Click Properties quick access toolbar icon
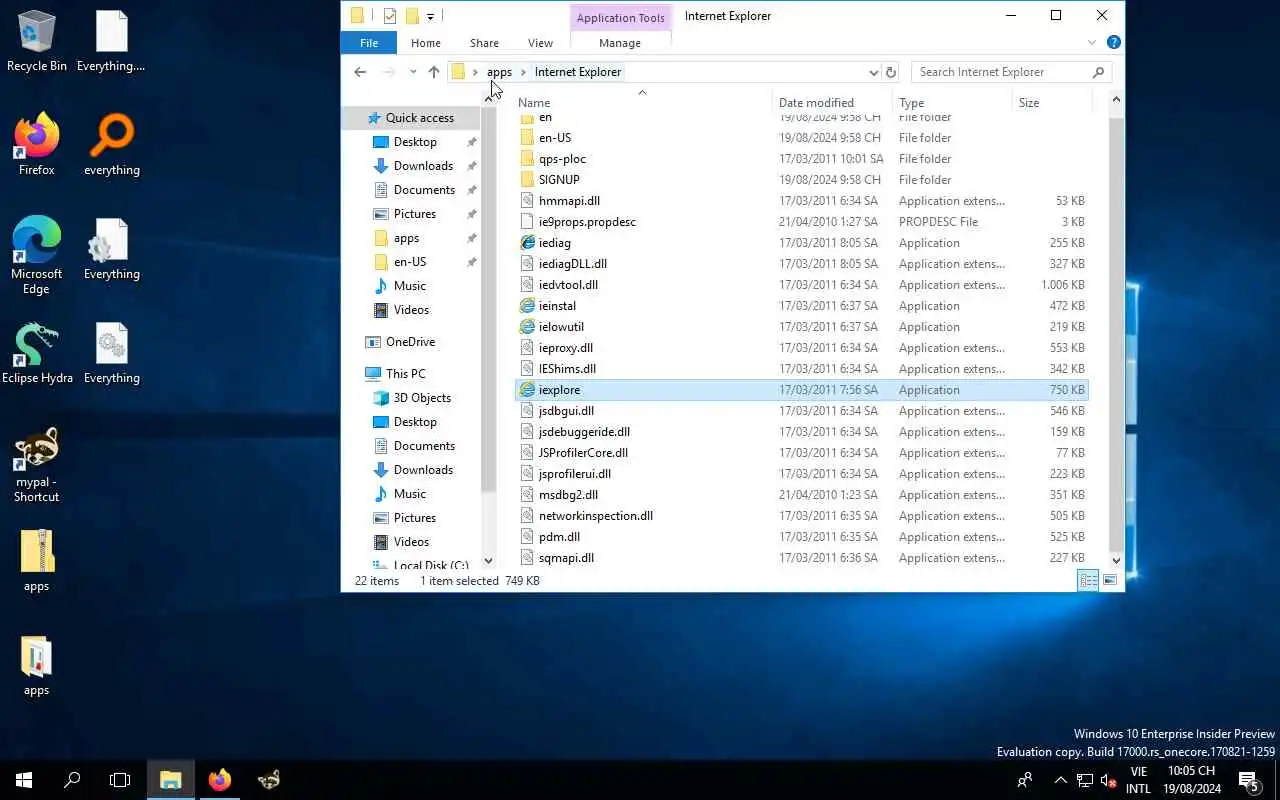Viewport: 1280px width, 800px height. click(x=390, y=16)
